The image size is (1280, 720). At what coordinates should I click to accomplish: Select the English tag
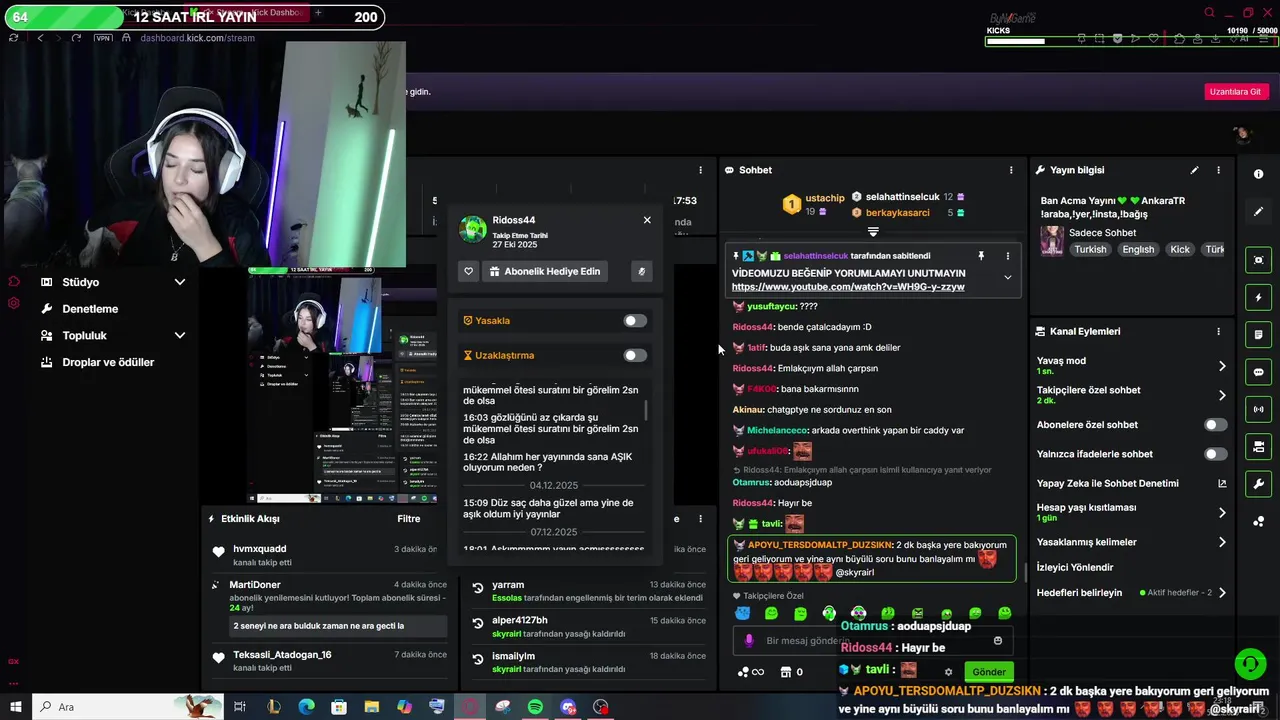(1138, 250)
